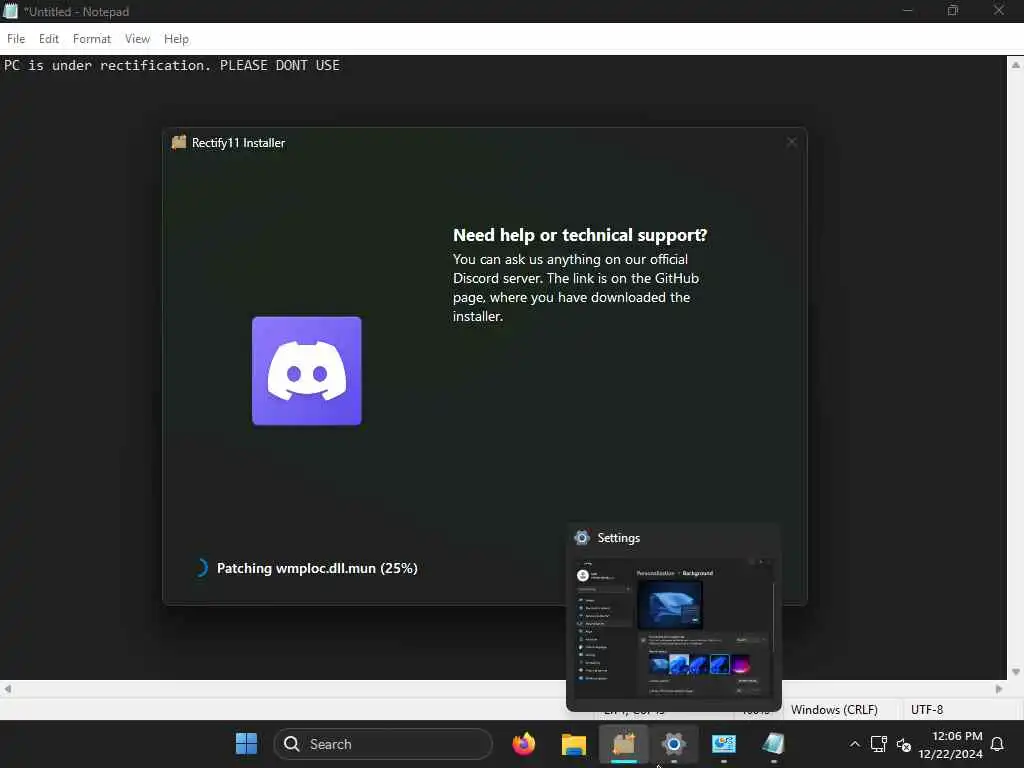
Task: Click the Settings gear icon in preview header
Action: 582,537
